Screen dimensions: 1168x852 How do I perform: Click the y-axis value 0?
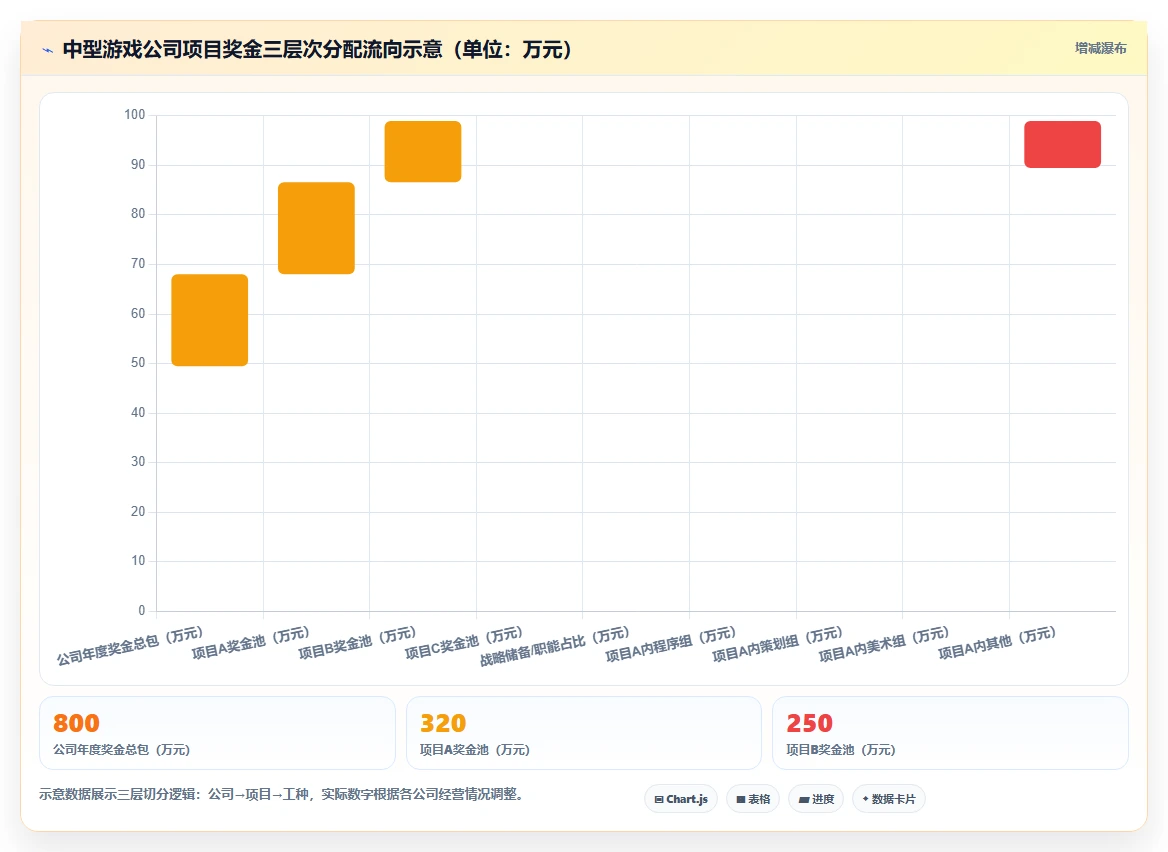coord(142,611)
